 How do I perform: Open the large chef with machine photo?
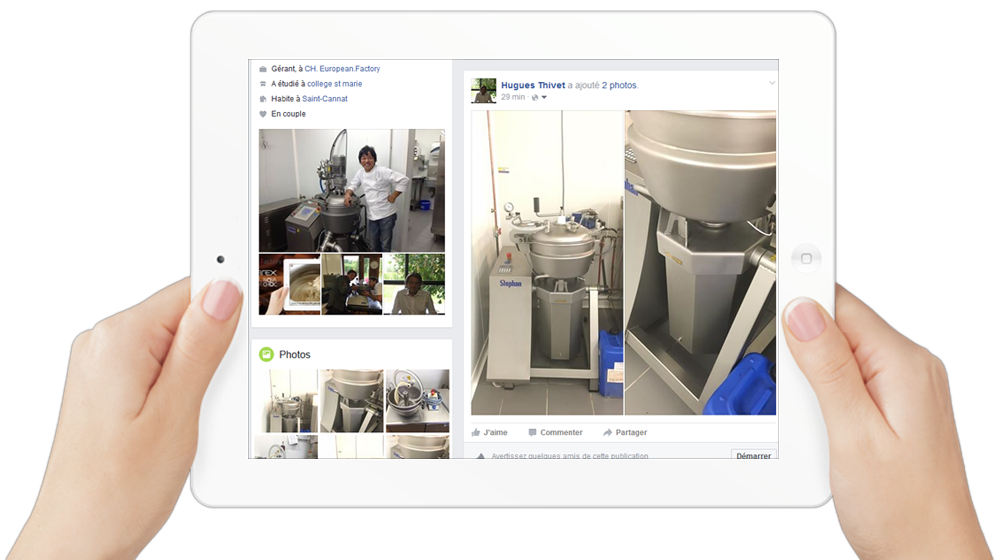[x=352, y=190]
